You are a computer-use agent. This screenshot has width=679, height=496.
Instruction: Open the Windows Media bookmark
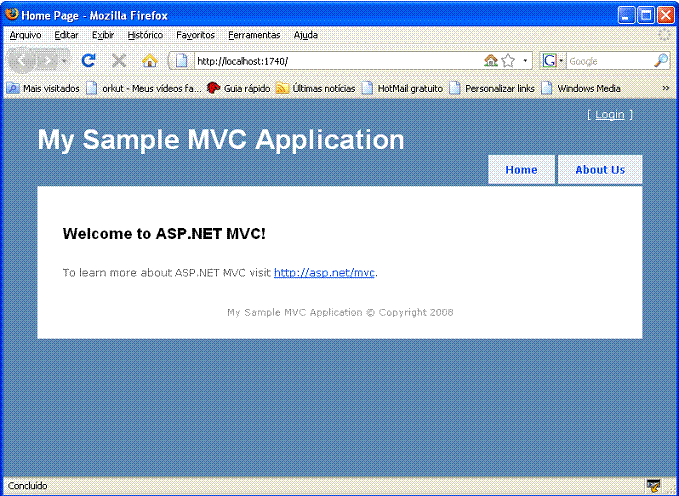[x=581, y=88]
